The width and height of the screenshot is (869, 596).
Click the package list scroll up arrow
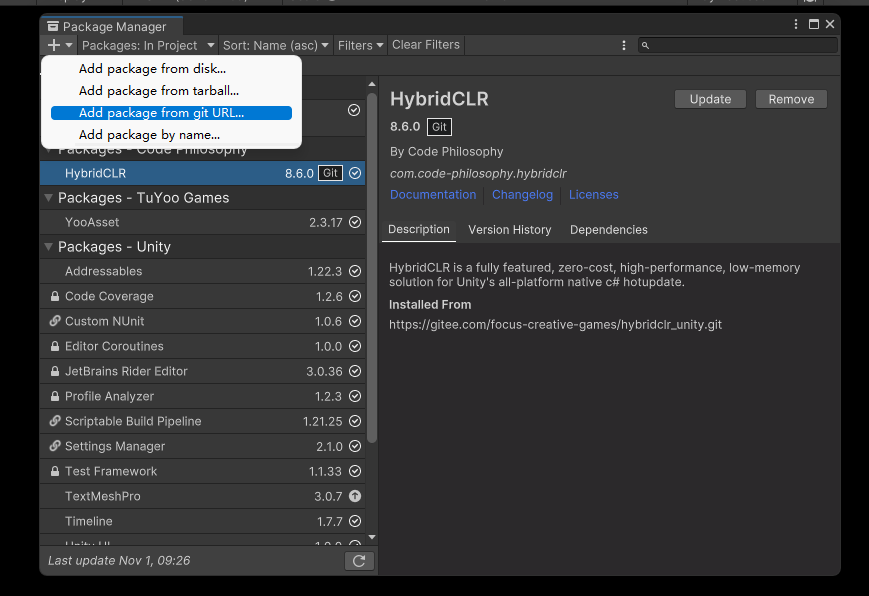372,84
